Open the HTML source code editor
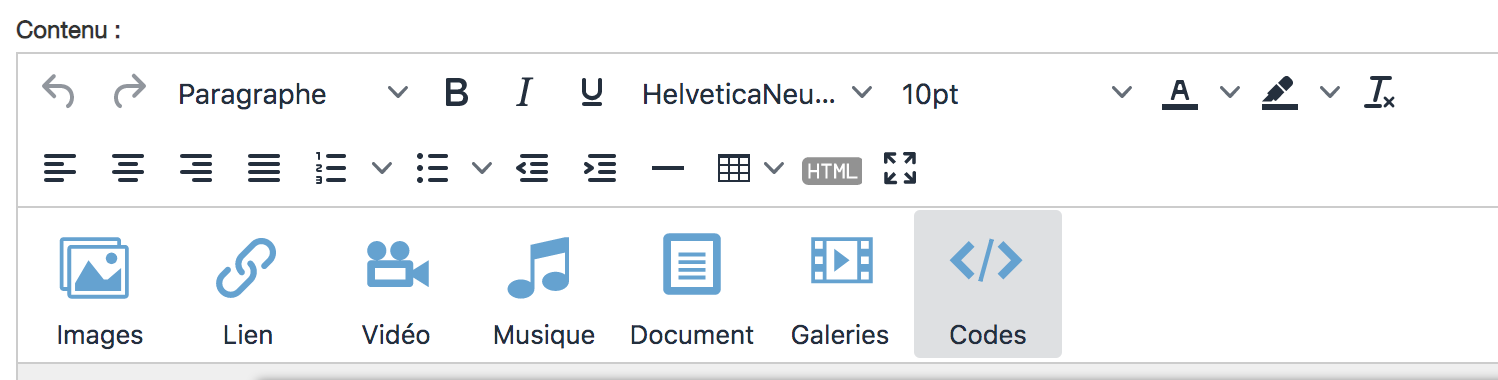 click(x=832, y=171)
